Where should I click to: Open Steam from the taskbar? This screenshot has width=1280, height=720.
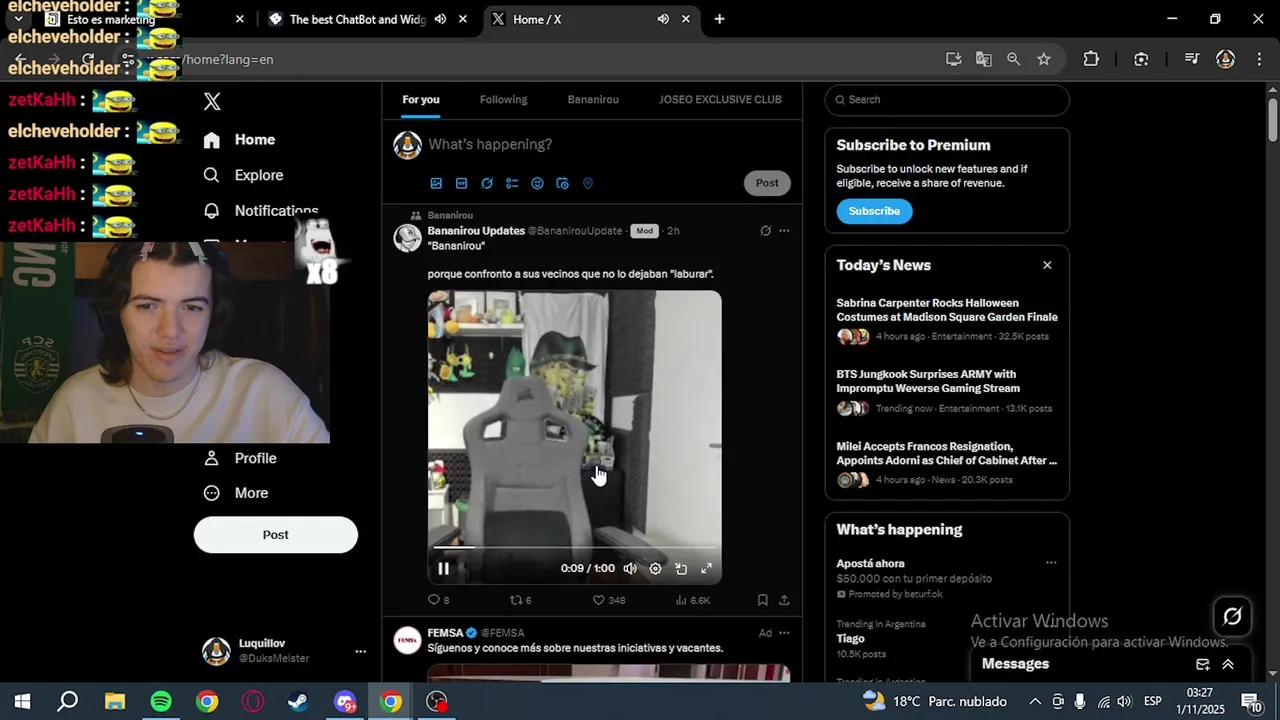click(298, 702)
